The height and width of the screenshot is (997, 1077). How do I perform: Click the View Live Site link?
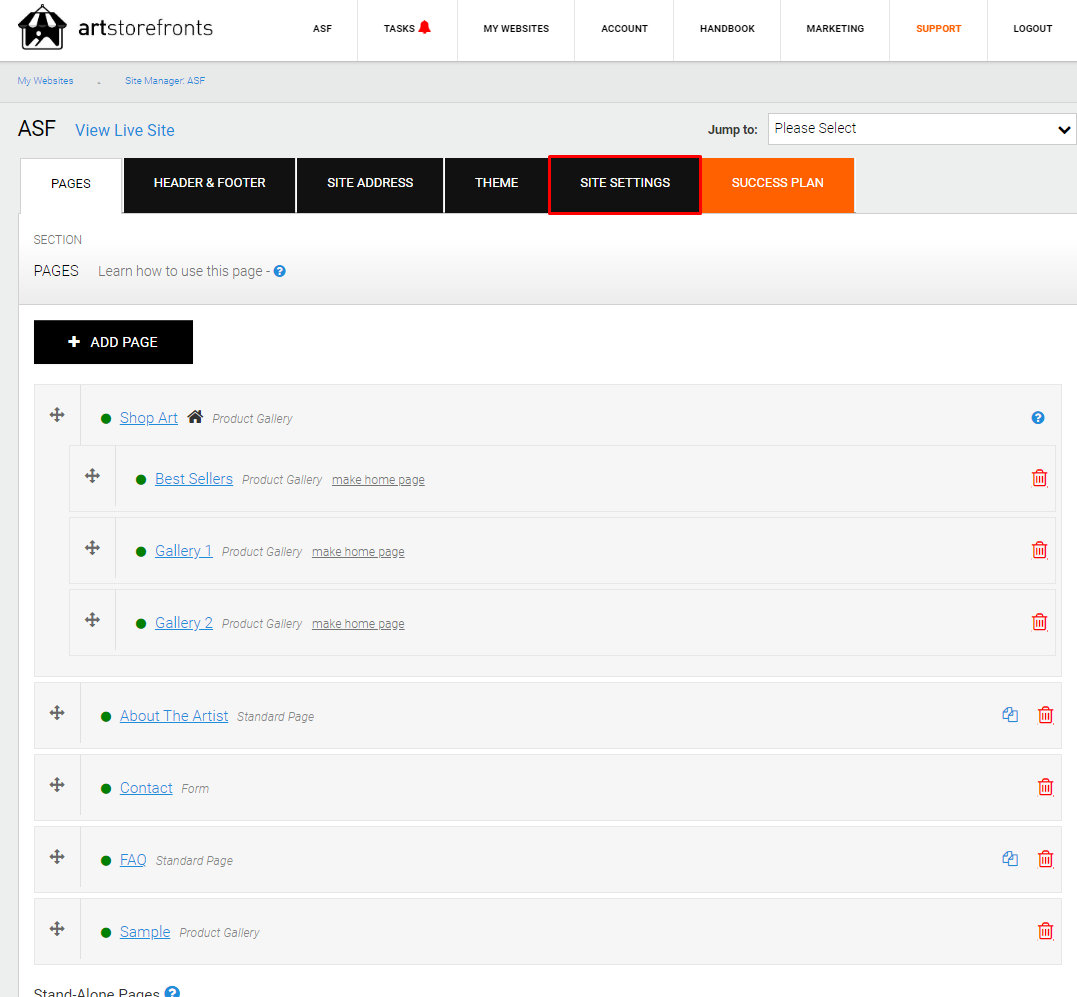(124, 130)
